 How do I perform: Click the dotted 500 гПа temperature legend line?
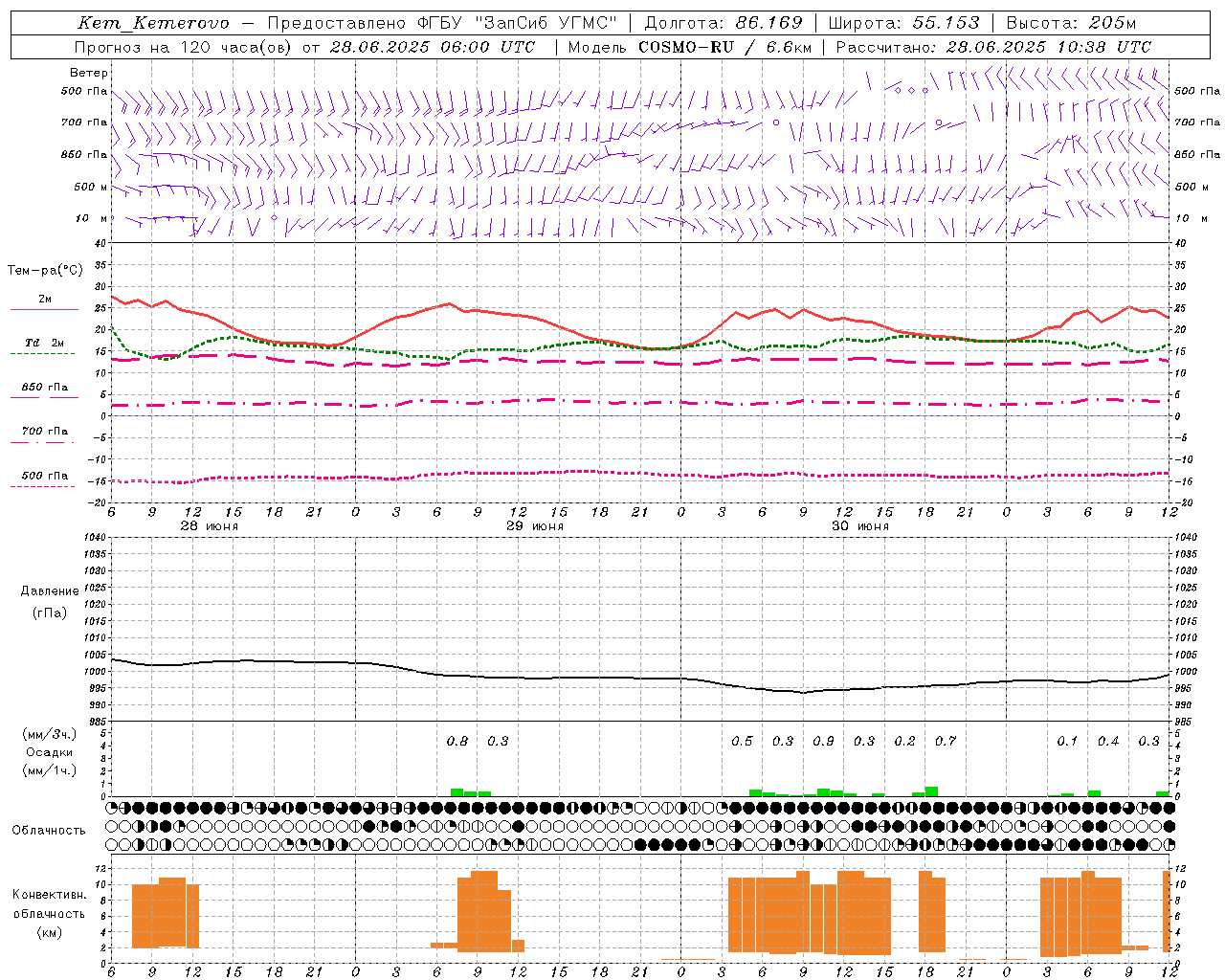pos(42,486)
